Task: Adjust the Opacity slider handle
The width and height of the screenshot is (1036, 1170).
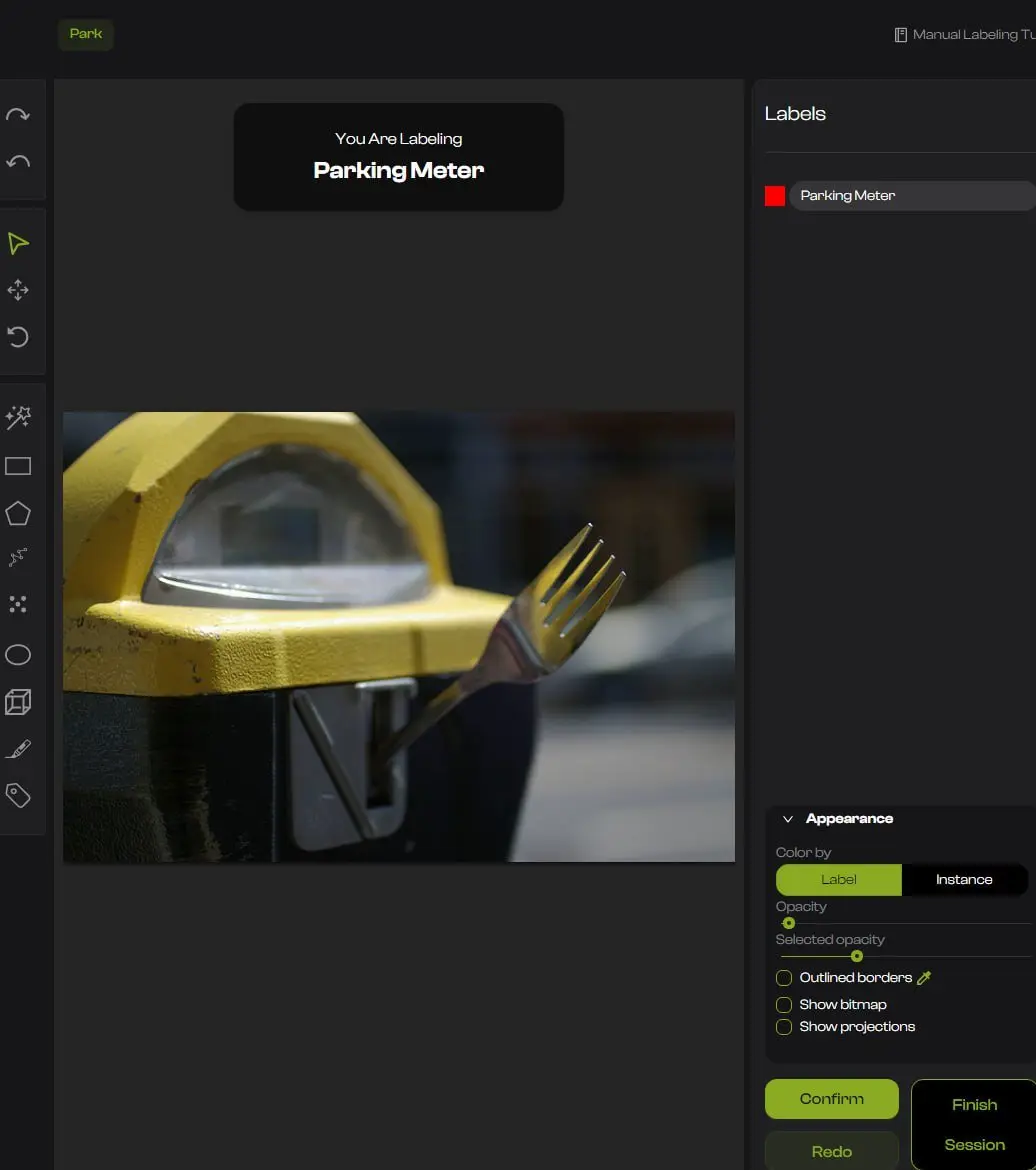Action: click(x=789, y=923)
